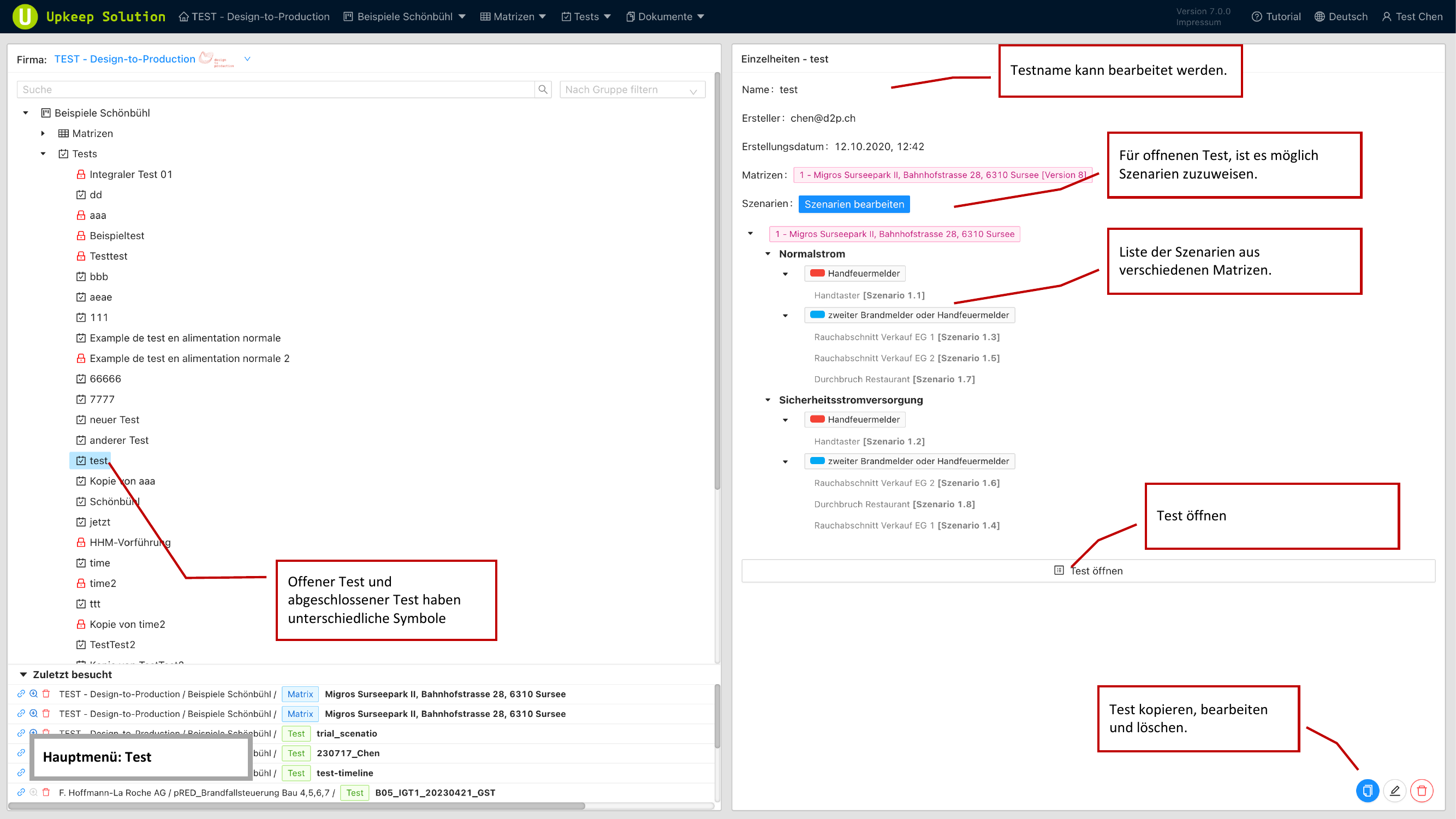Collapse the Normalstrom scenario group
This screenshot has height=819, width=1456.
(x=768, y=254)
